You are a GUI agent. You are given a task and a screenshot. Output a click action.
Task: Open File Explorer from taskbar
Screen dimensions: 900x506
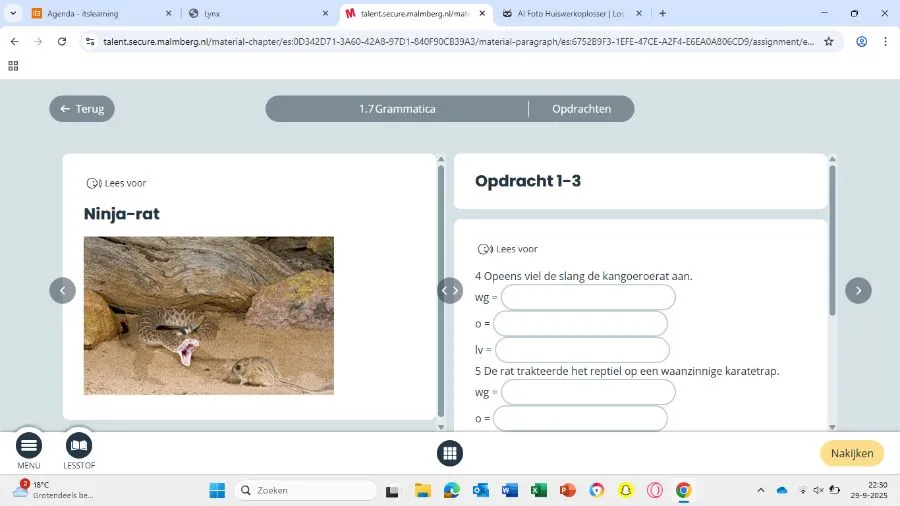point(423,491)
